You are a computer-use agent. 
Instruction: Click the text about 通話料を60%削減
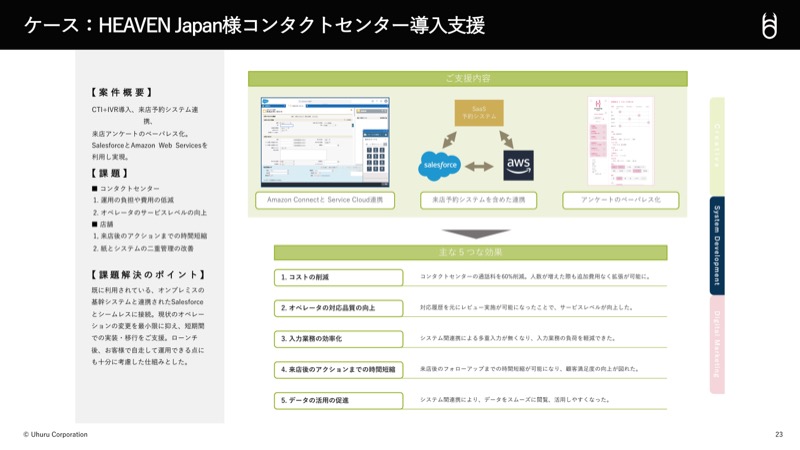coord(535,277)
